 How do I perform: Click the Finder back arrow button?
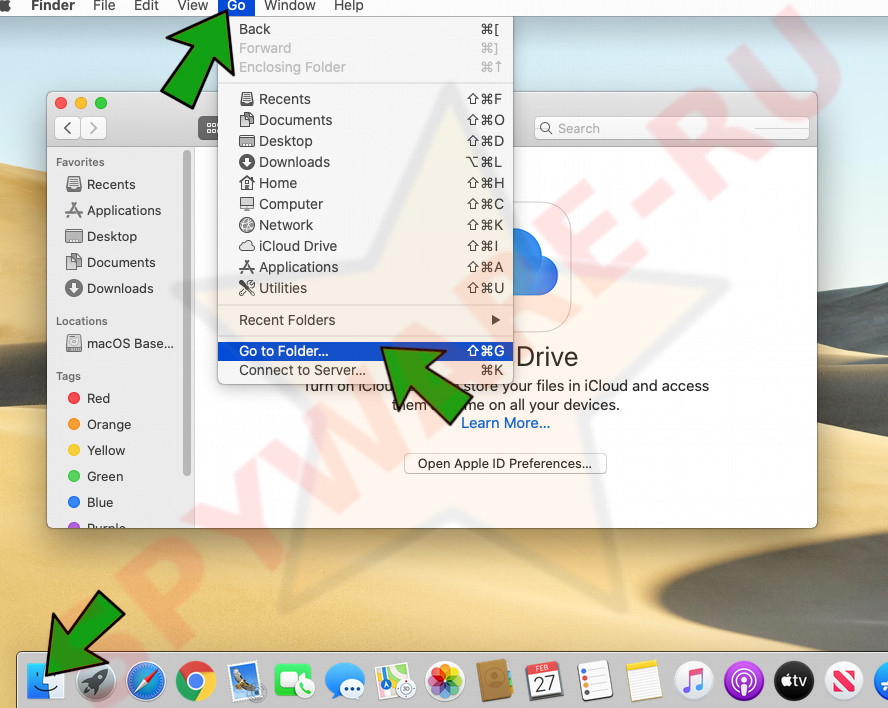67,128
